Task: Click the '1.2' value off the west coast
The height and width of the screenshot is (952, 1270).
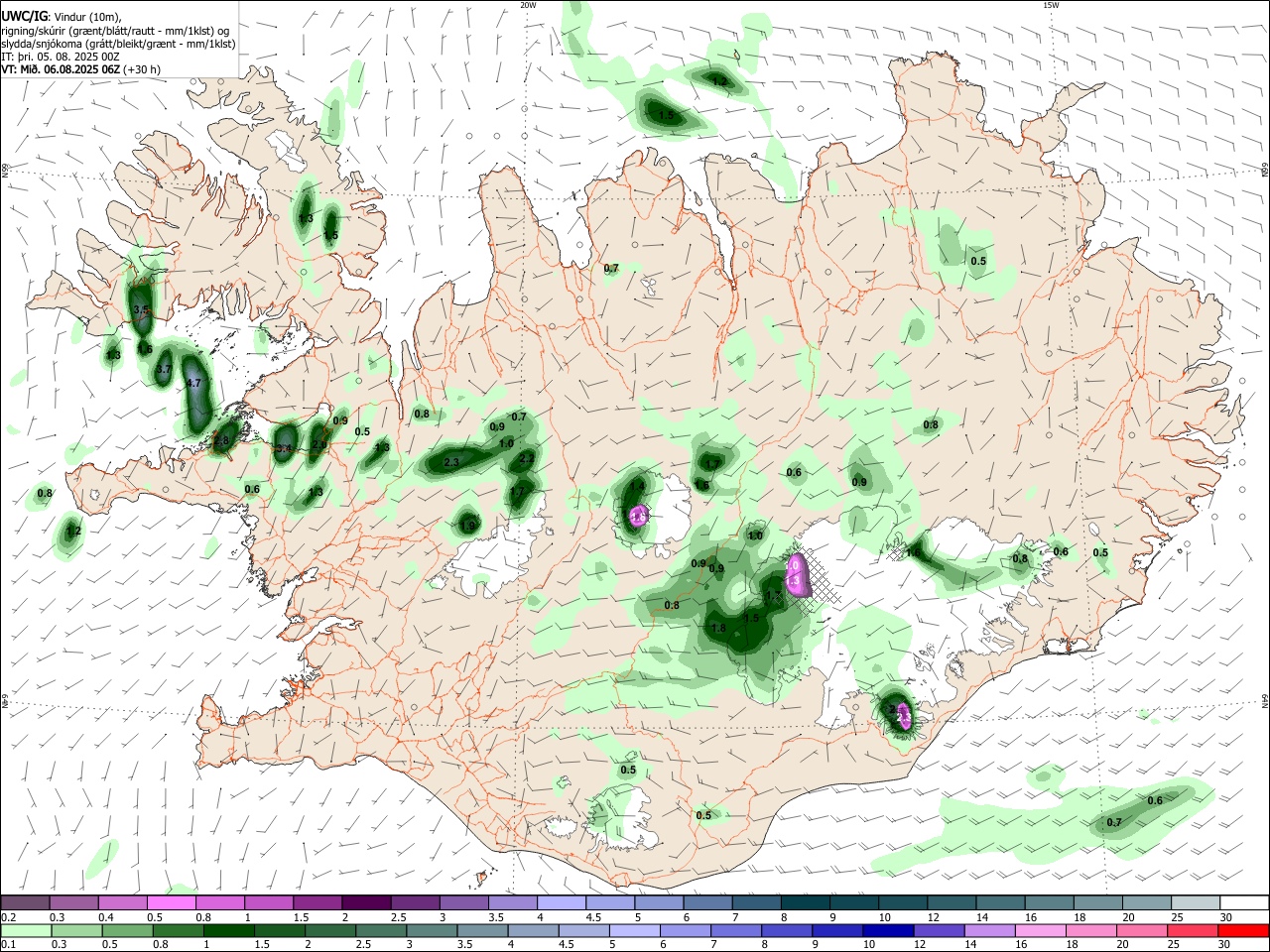Action: 71,532
